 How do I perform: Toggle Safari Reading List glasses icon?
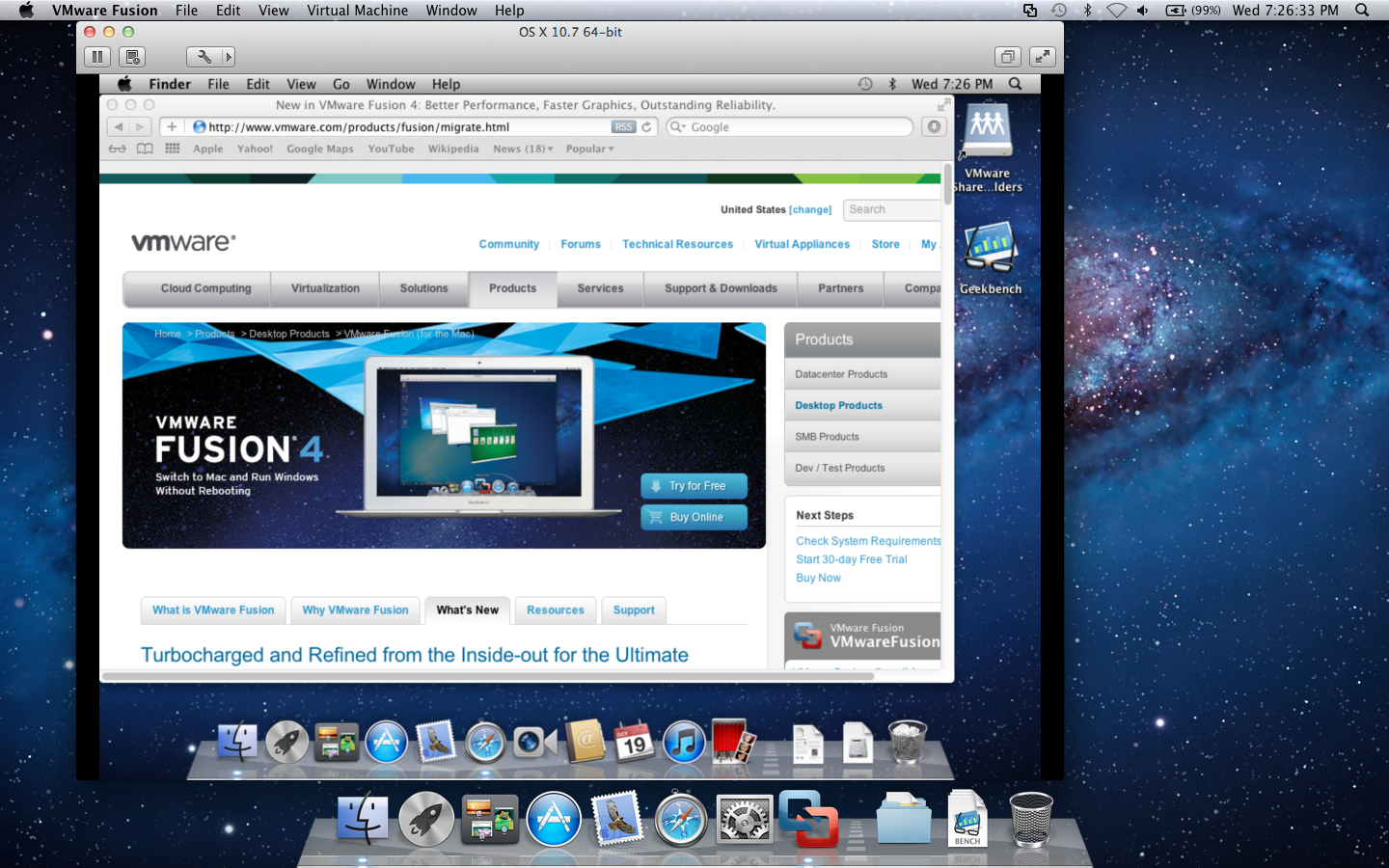(x=117, y=149)
